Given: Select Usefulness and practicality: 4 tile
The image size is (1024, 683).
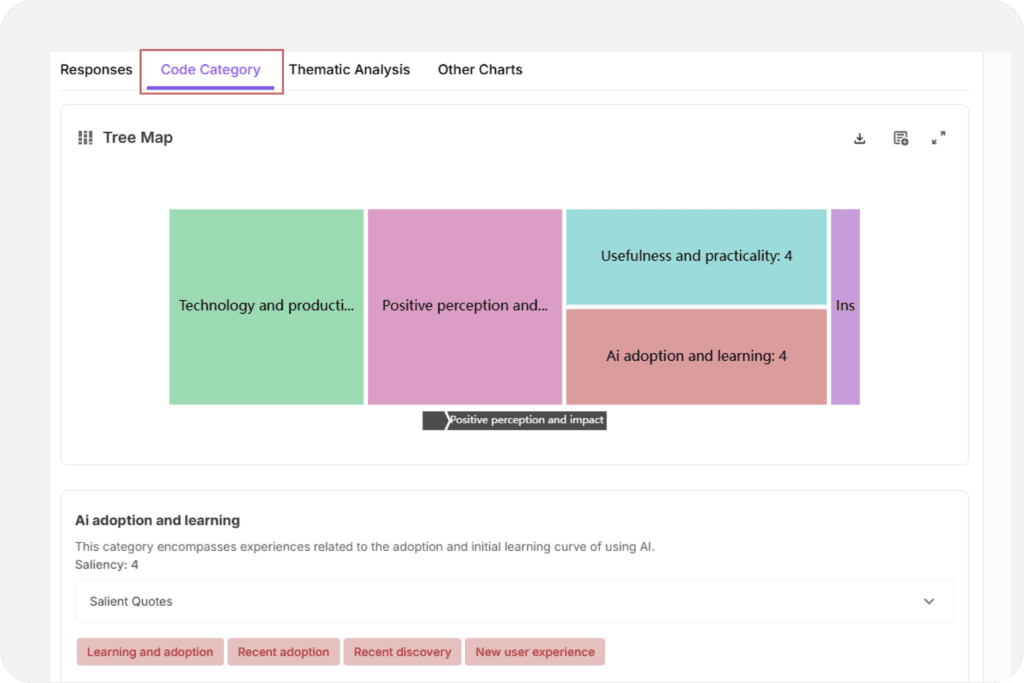Looking at the screenshot, I should (x=696, y=256).
